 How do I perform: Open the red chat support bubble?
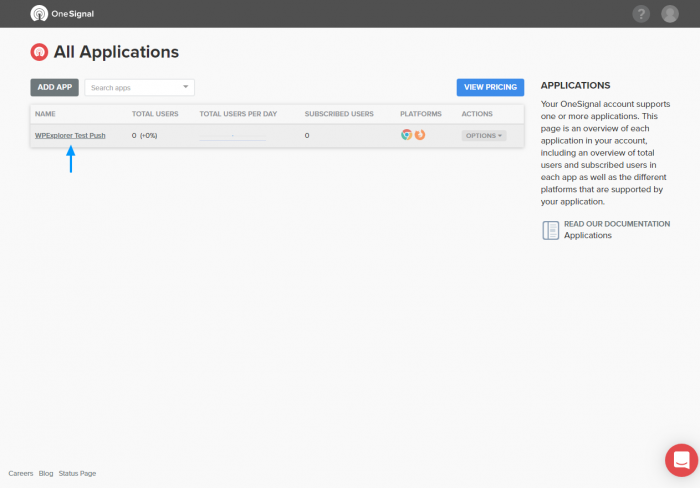click(x=681, y=460)
